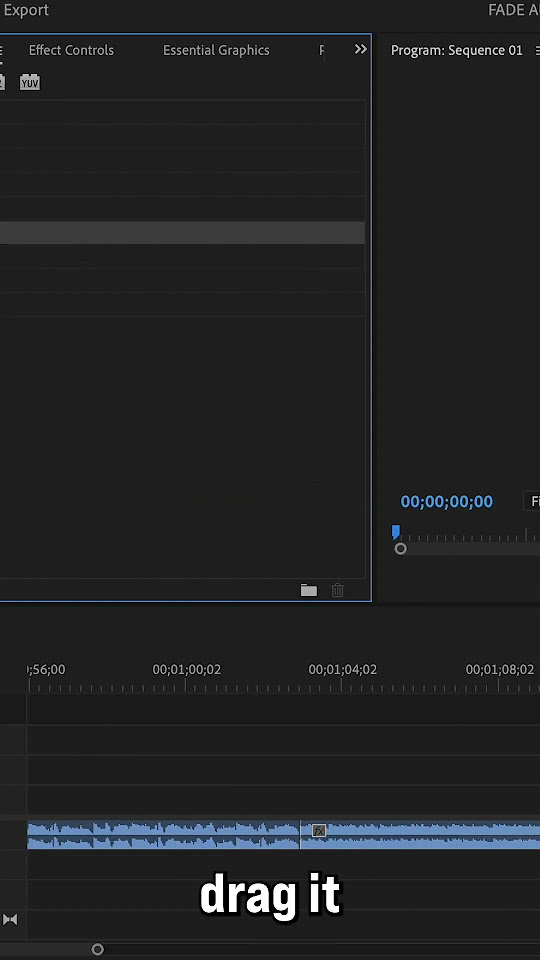Click the trash delete icon in panel
540x960 pixels.
(337, 590)
